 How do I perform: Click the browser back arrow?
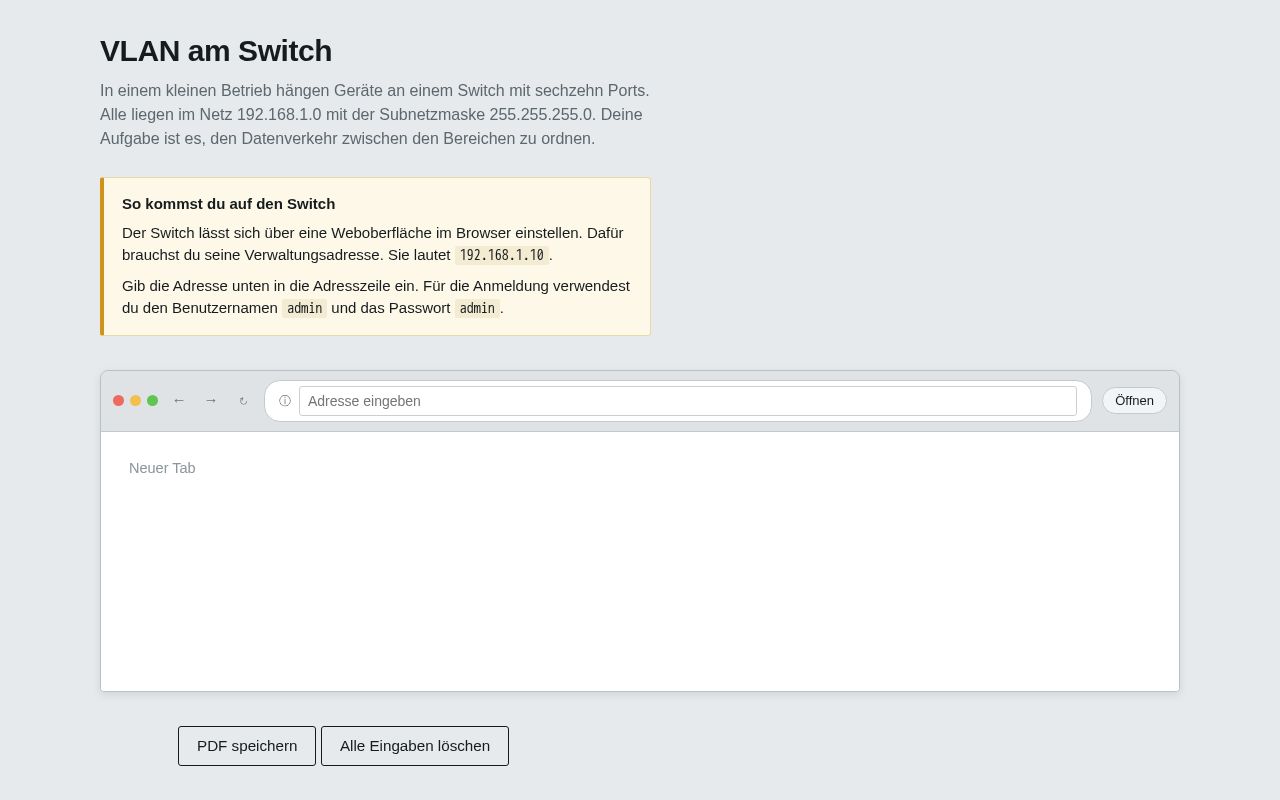(x=179, y=400)
